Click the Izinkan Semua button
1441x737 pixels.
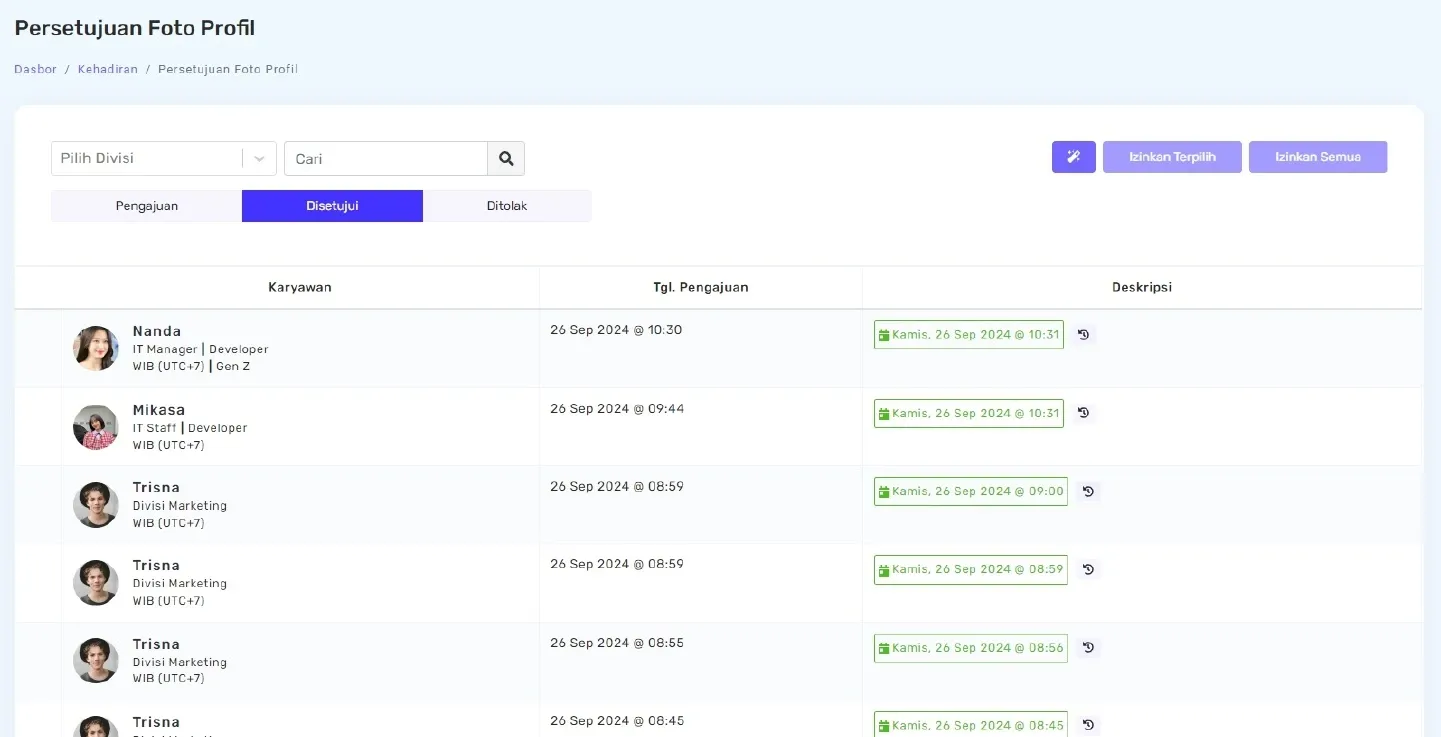click(1318, 157)
